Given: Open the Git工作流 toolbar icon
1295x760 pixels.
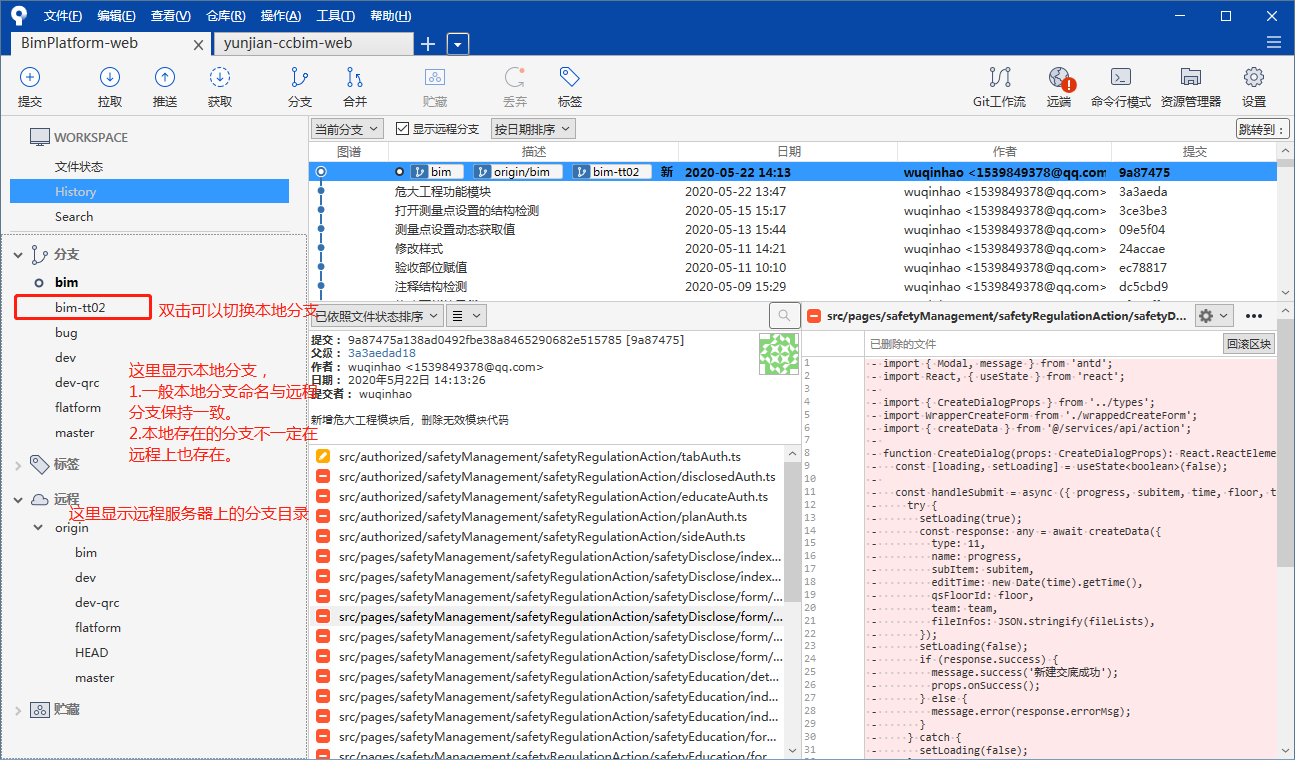Looking at the screenshot, I should (999, 78).
